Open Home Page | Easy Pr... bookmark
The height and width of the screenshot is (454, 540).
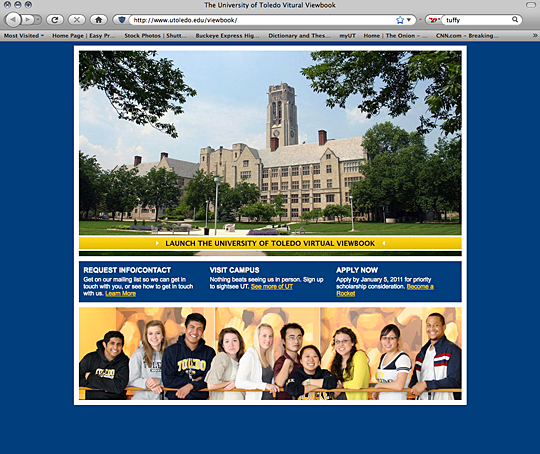point(84,35)
